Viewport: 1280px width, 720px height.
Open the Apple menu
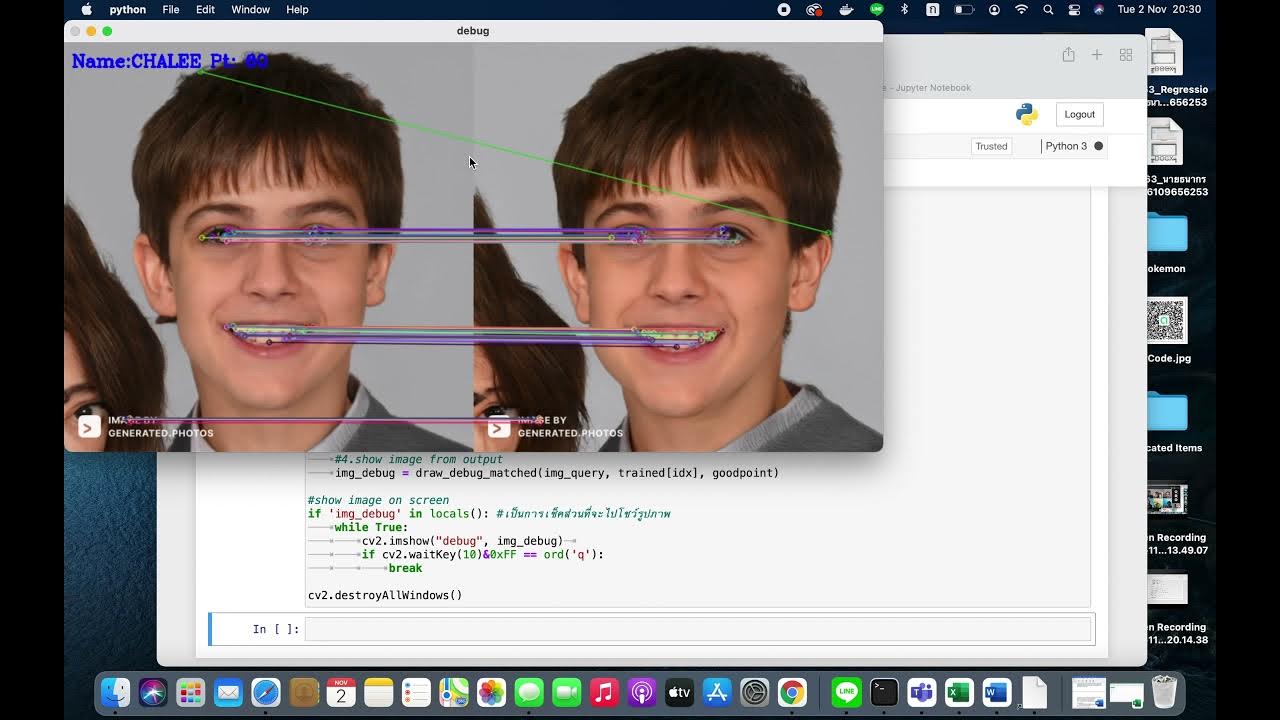click(x=86, y=9)
